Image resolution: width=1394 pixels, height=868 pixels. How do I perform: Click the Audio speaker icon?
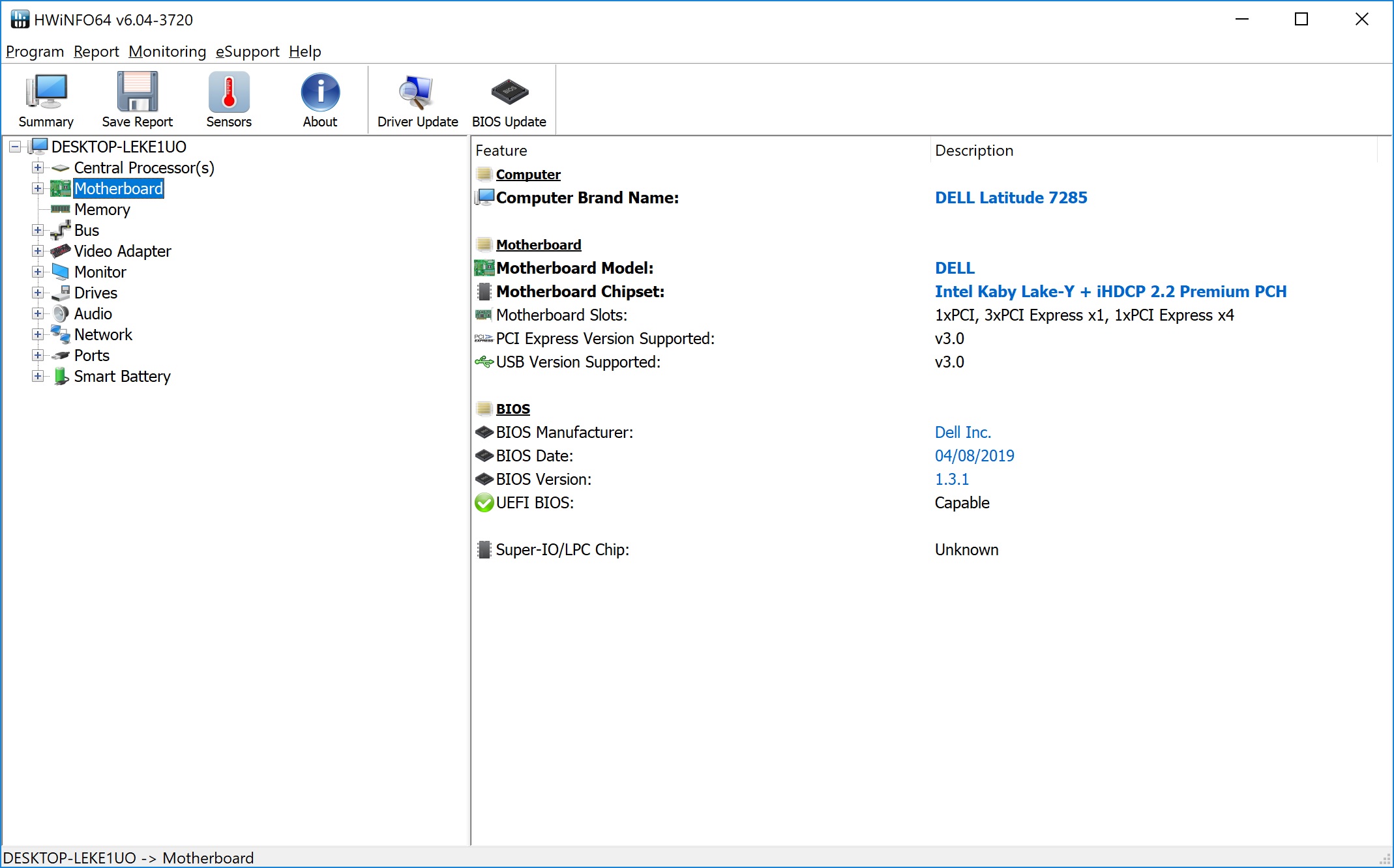click(x=61, y=313)
